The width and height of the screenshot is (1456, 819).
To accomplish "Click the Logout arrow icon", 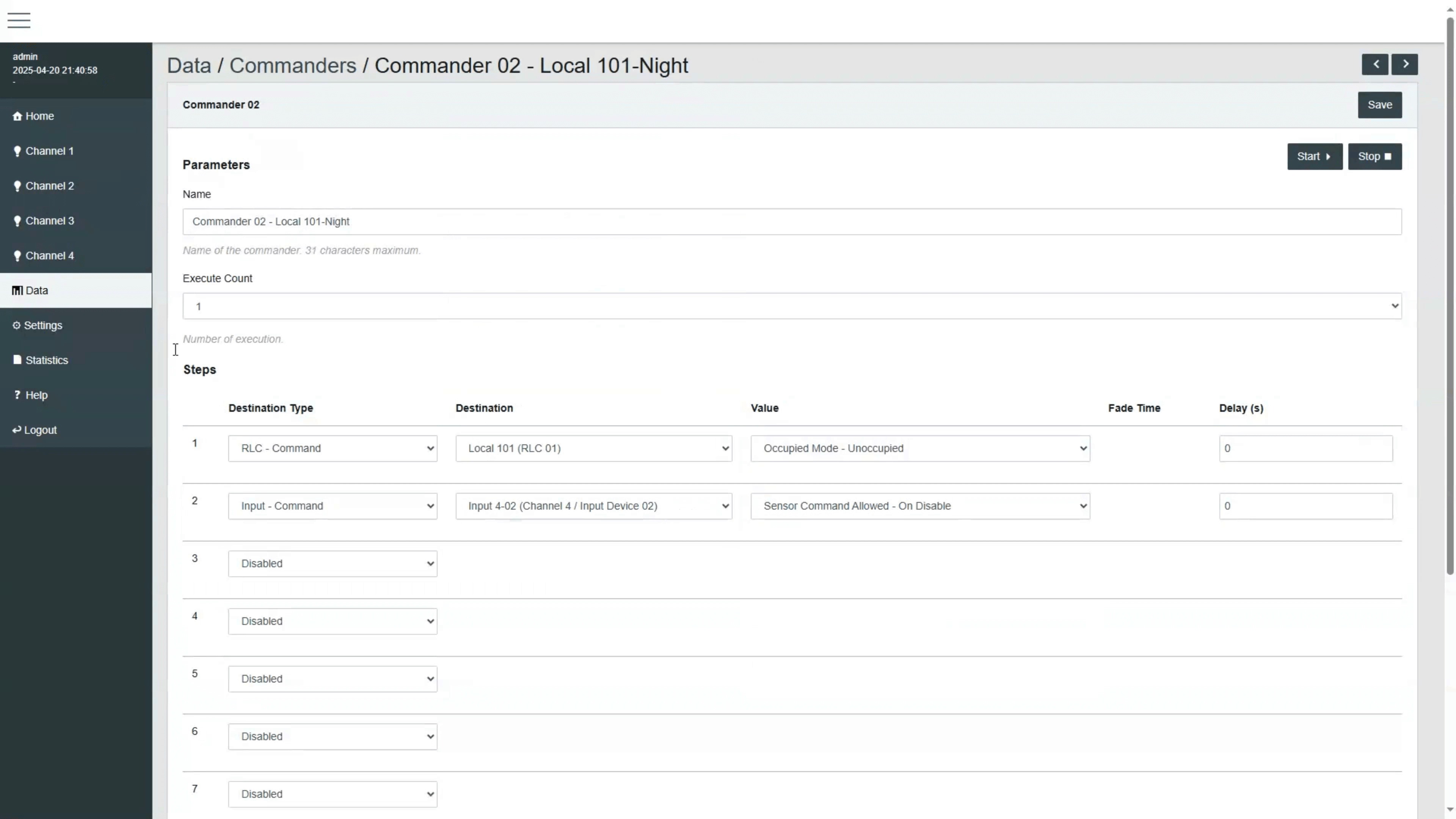I will pos(16,430).
